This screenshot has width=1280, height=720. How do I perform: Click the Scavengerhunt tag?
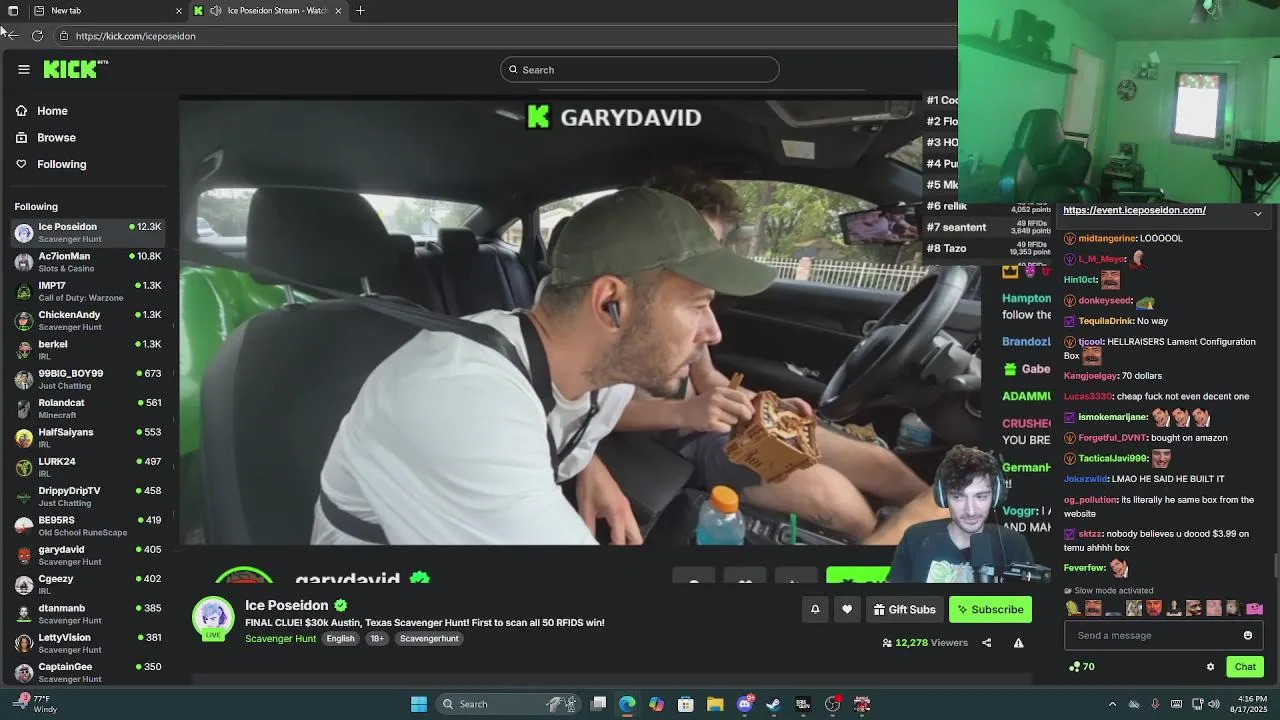[429, 639]
